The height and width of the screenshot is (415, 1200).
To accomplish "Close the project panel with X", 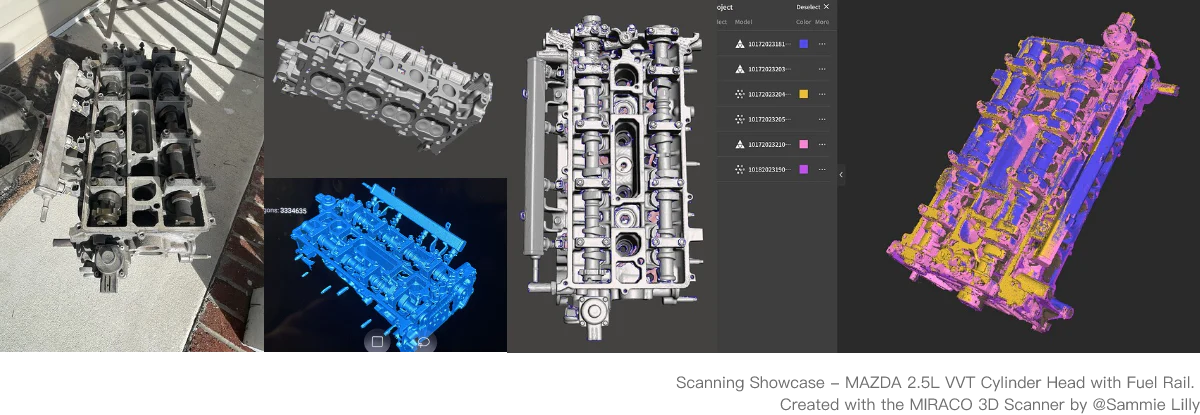I will tap(826, 7).
